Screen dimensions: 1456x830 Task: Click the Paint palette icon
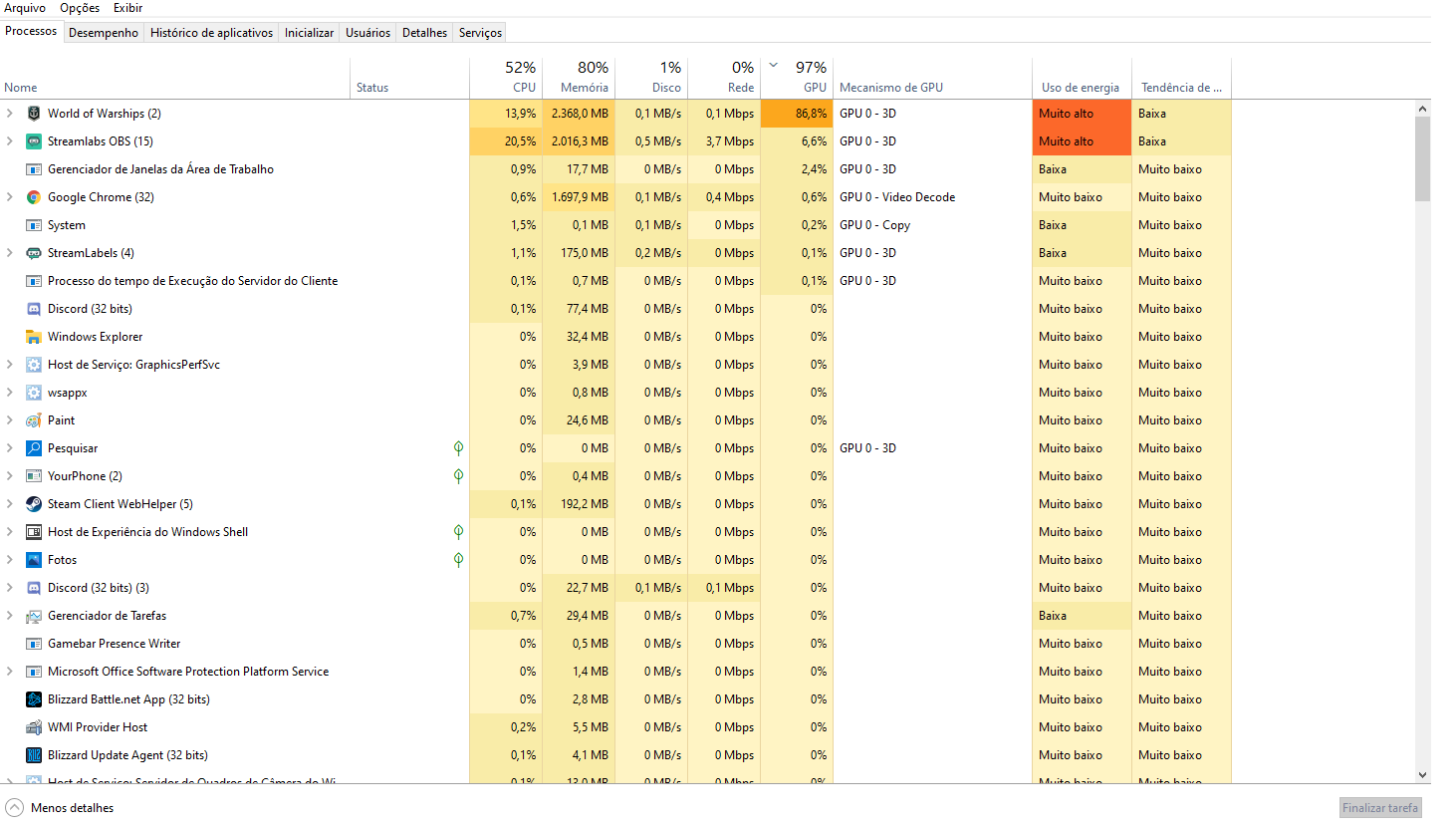[34, 420]
